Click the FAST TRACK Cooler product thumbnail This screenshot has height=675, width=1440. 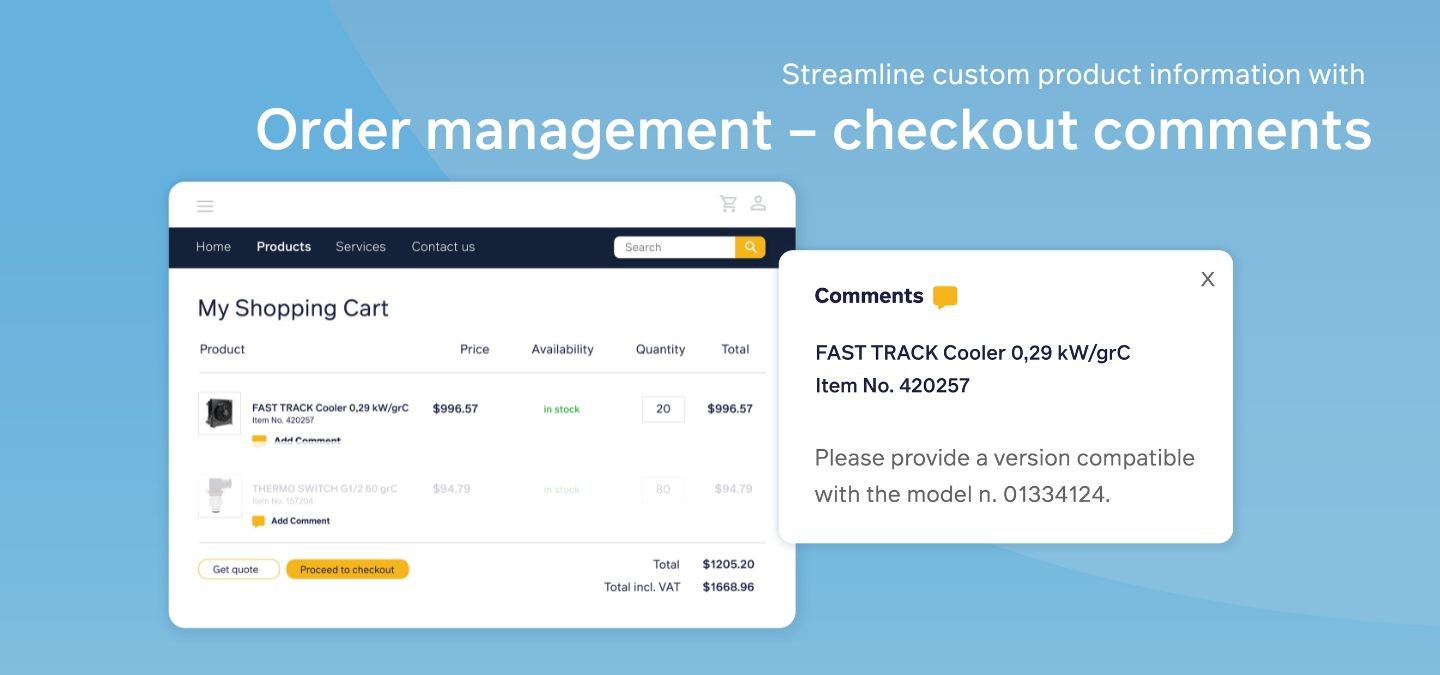[x=219, y=412]
